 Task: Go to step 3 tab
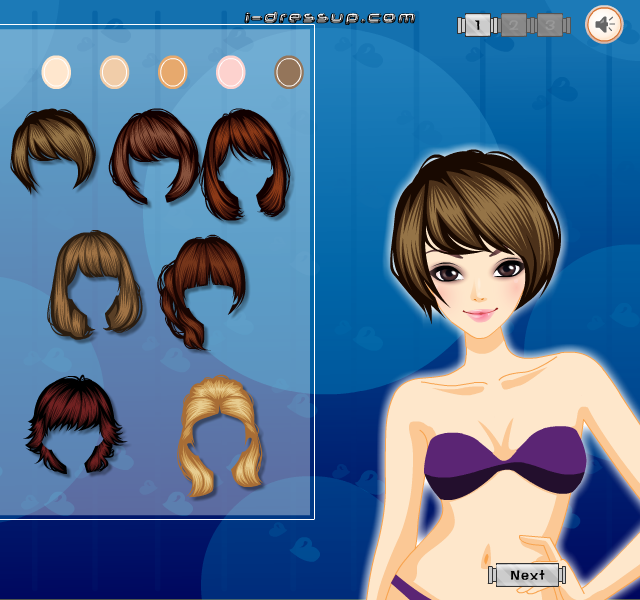pos(550,25)
